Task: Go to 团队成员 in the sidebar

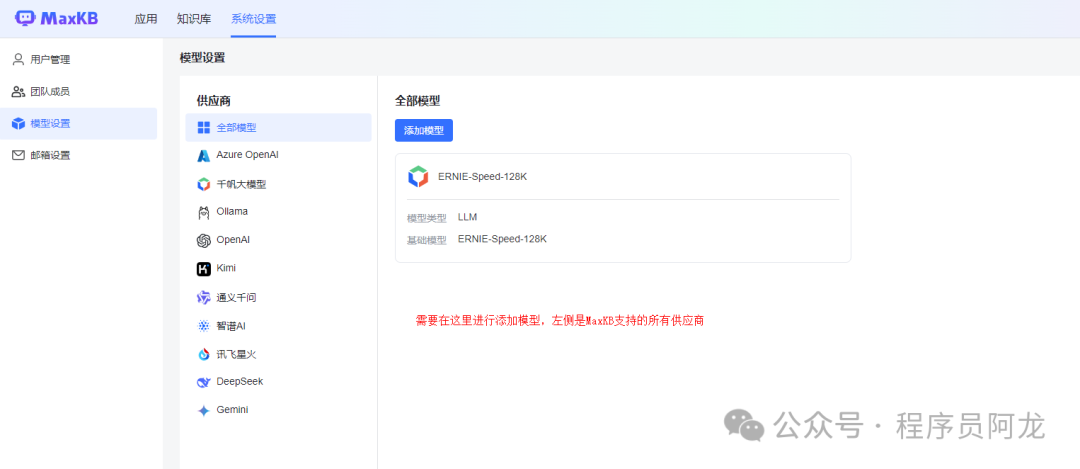Action: 79,92
